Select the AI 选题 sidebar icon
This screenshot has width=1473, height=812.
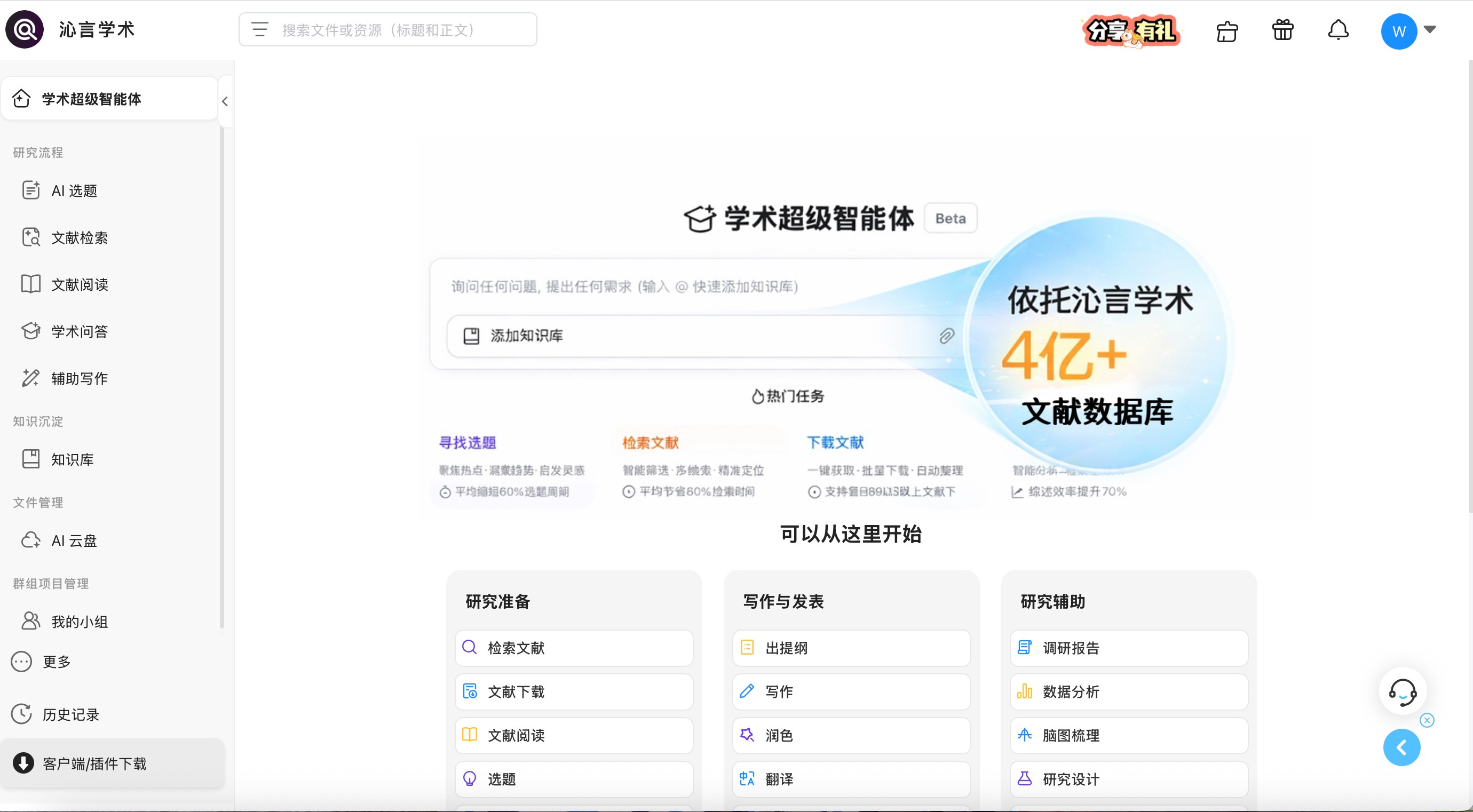tap(31, 190)
